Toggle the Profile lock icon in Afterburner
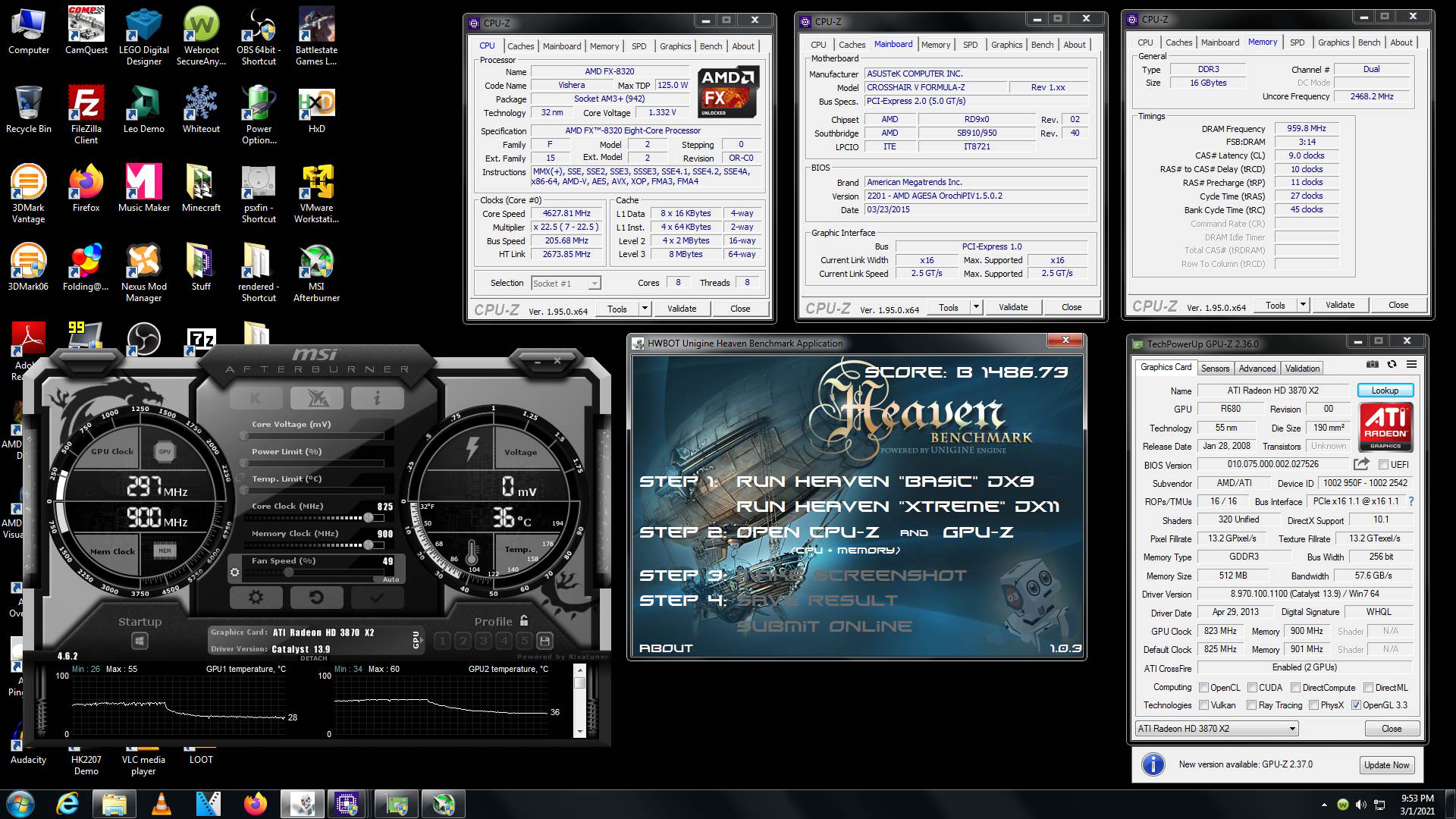The width and height of the screenshot is (1456, 819). click(x=524, y=620)
